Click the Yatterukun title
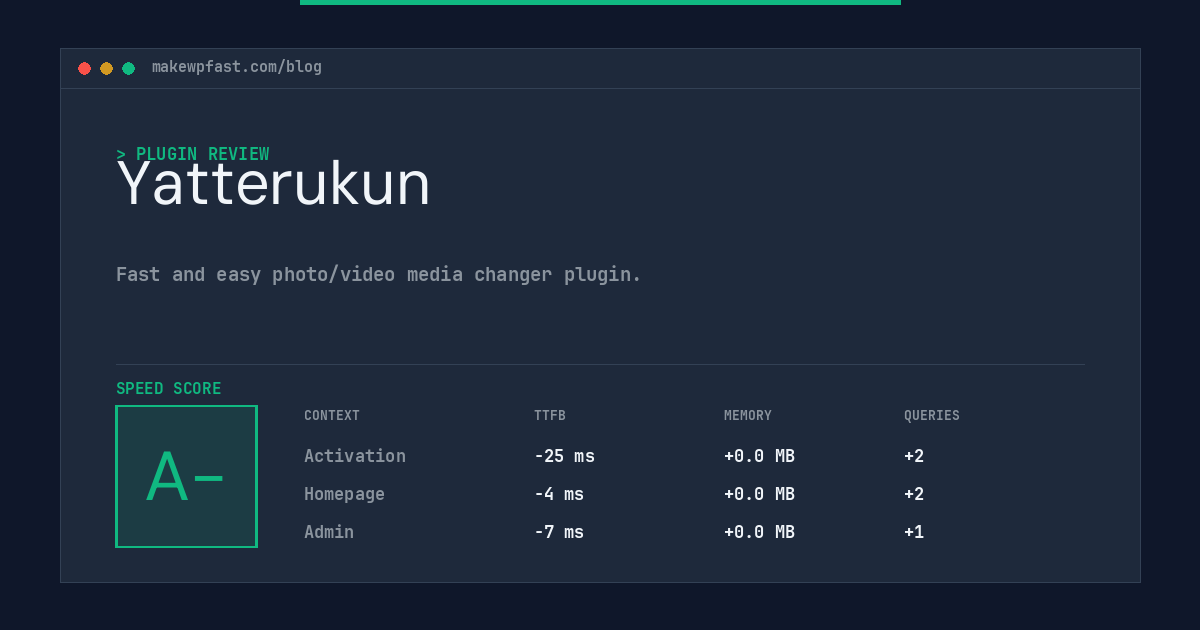The width and height of the screenshot is (1200, 630). (273, 184)
